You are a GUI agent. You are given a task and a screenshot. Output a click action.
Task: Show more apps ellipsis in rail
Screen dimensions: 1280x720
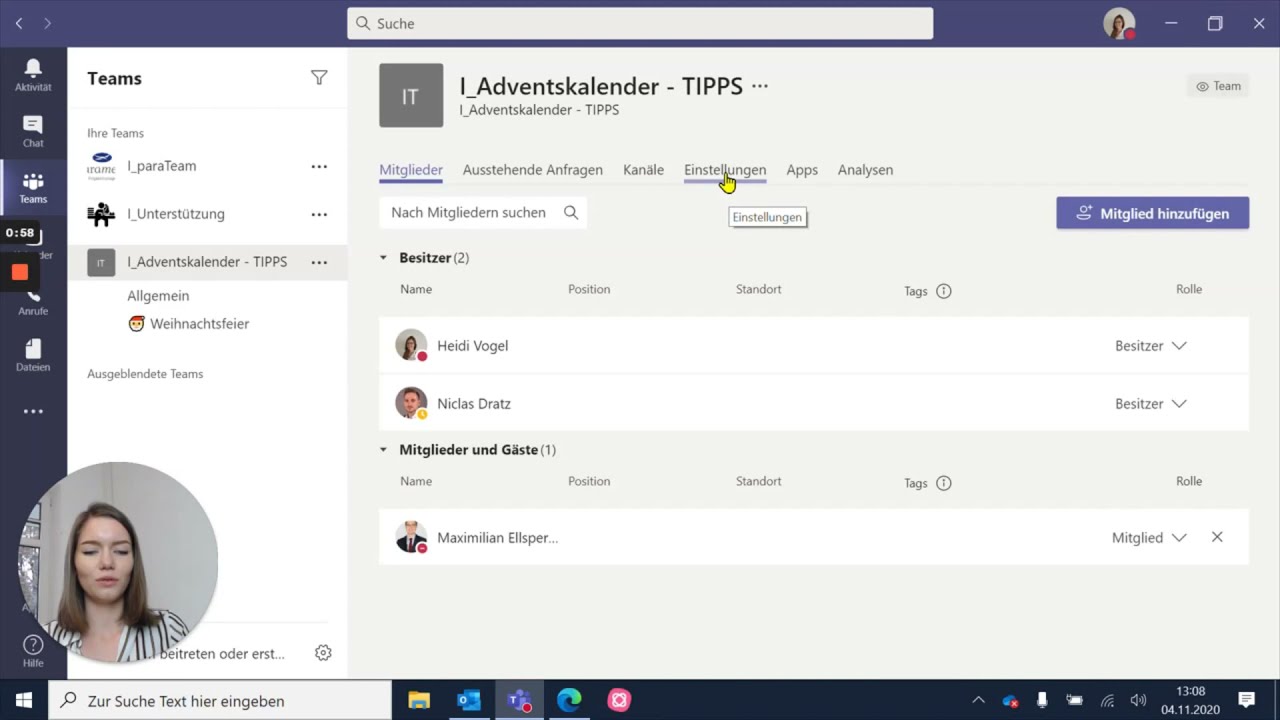click(x=33, y=411)
